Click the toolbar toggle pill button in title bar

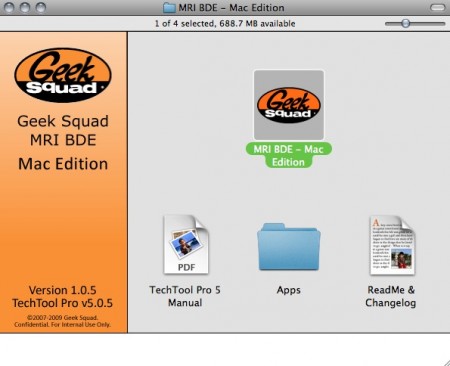438,7
